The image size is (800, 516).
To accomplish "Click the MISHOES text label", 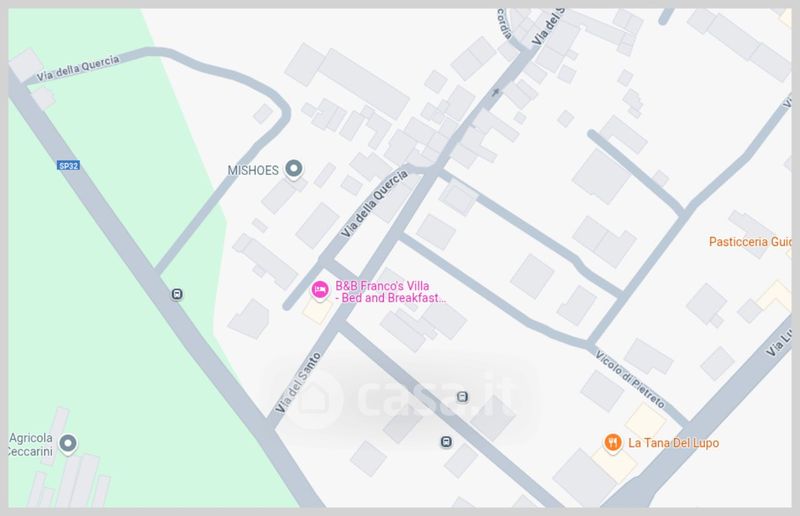I will 253,170.
